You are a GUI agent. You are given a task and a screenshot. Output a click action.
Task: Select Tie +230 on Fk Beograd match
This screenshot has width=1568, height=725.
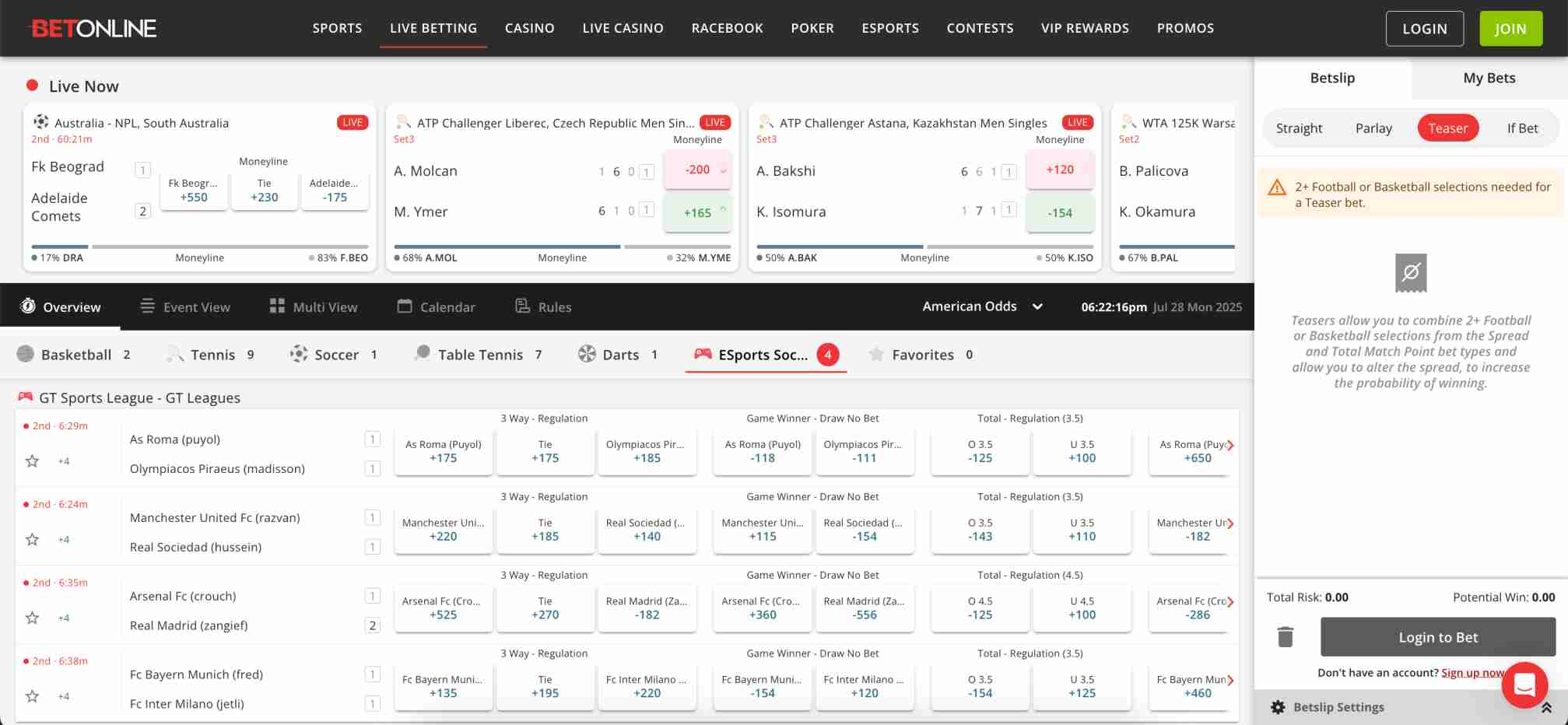pyautogui.click(x=264, y=191)
